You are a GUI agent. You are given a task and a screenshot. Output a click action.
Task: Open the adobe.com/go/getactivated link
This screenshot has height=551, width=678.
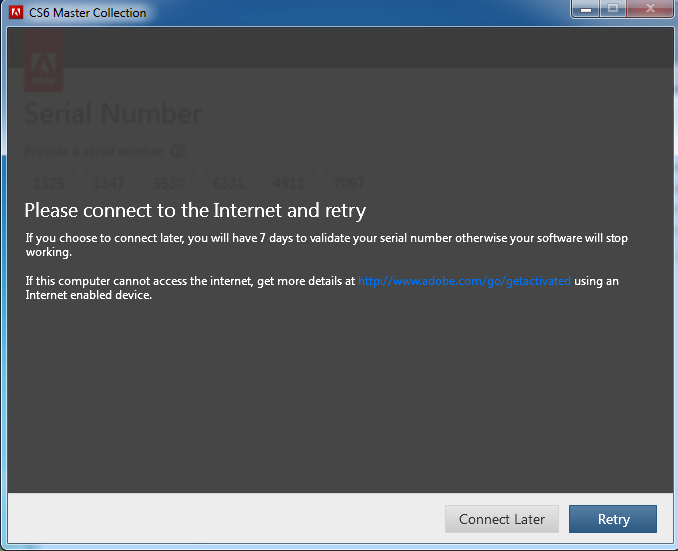click(x=464, y=281)
